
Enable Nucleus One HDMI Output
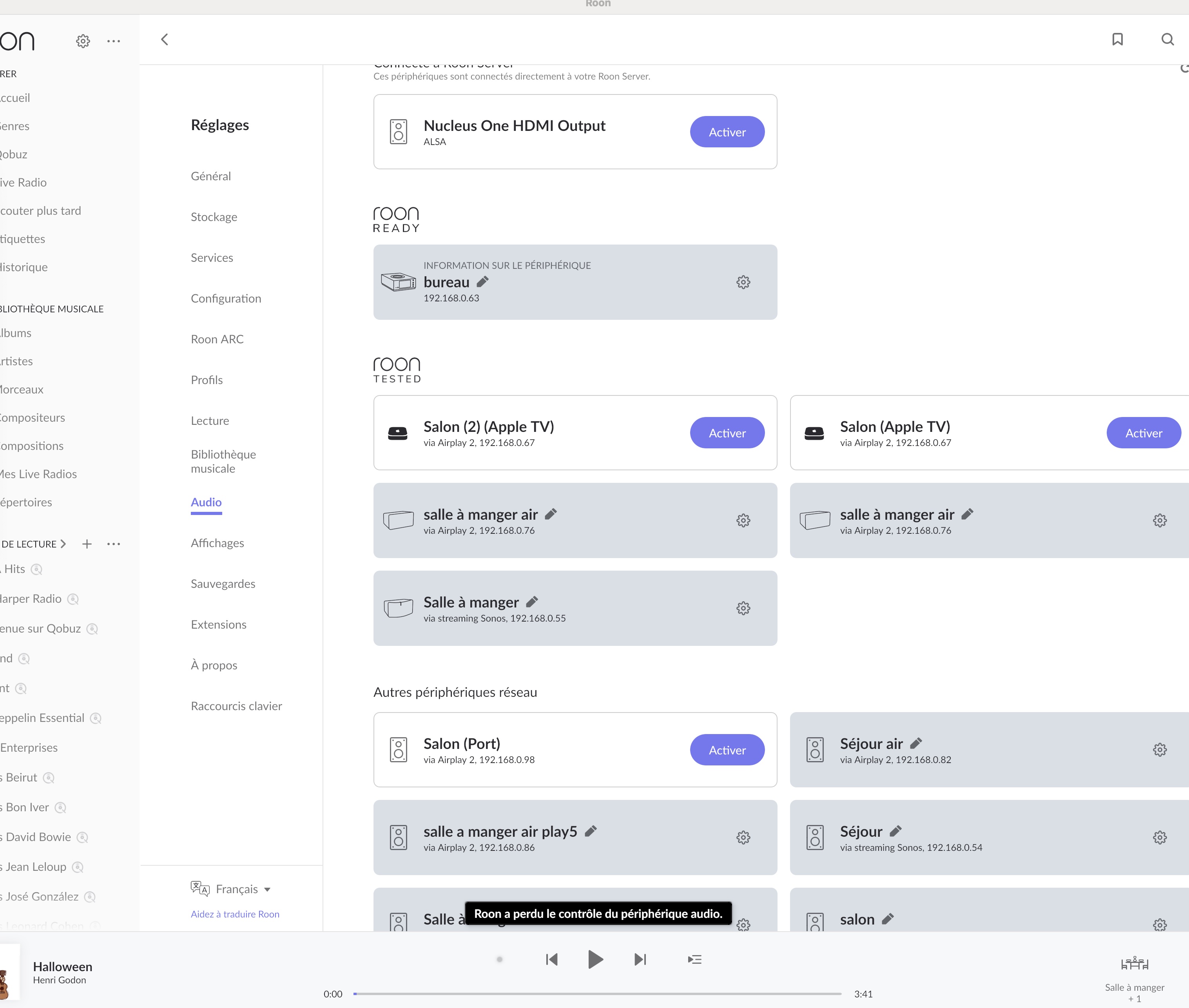tap(727, 132)
